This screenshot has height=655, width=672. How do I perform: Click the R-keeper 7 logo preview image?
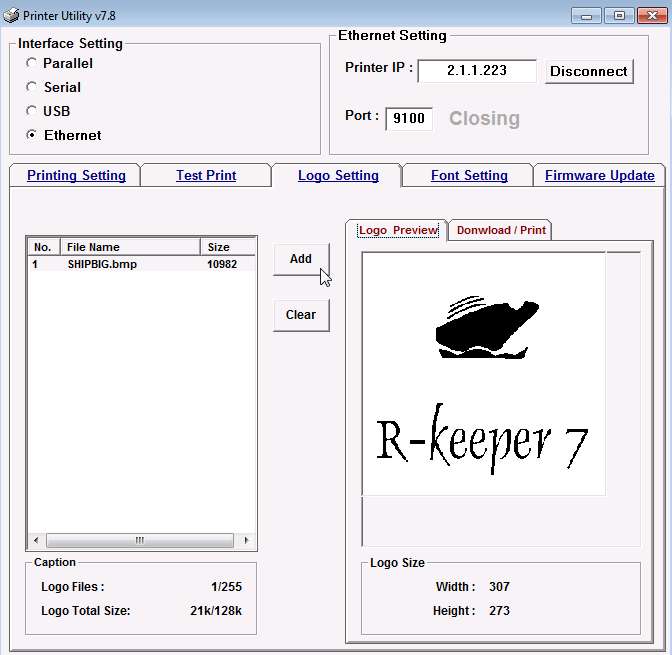coord(483,374)
